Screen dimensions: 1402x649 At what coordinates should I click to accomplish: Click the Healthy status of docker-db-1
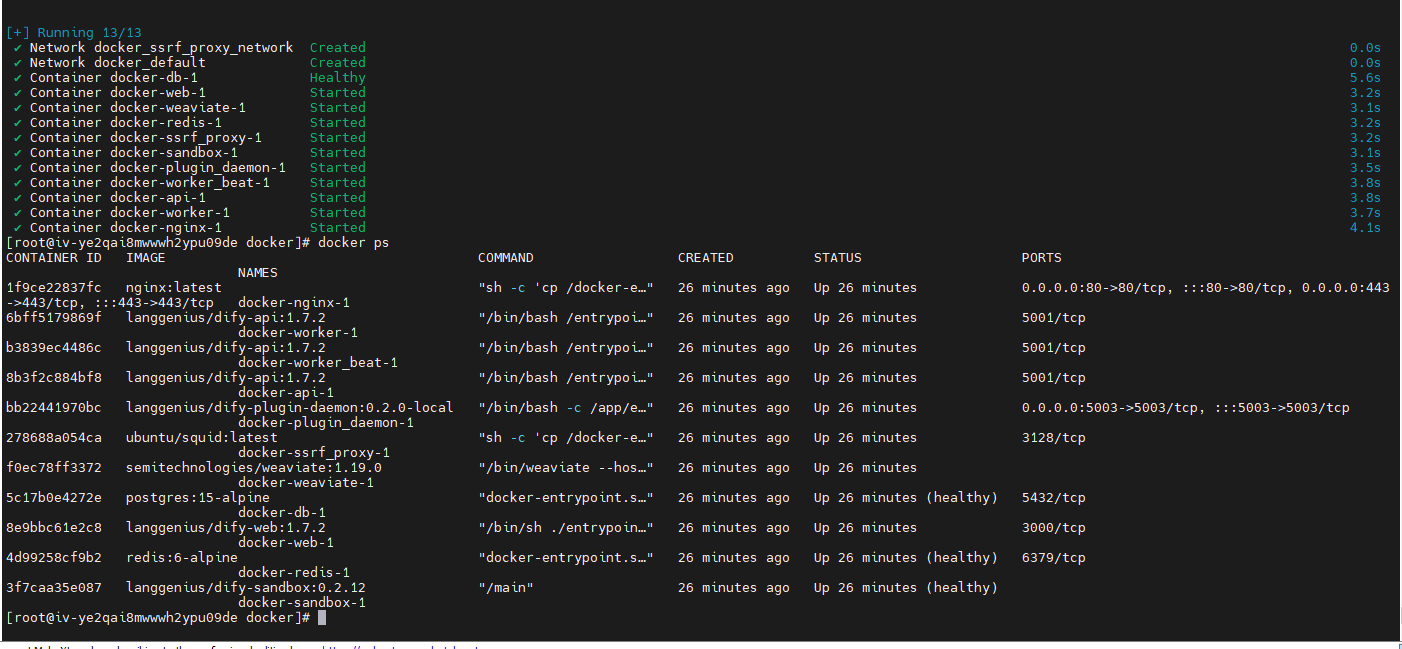(x=337, y=77)
